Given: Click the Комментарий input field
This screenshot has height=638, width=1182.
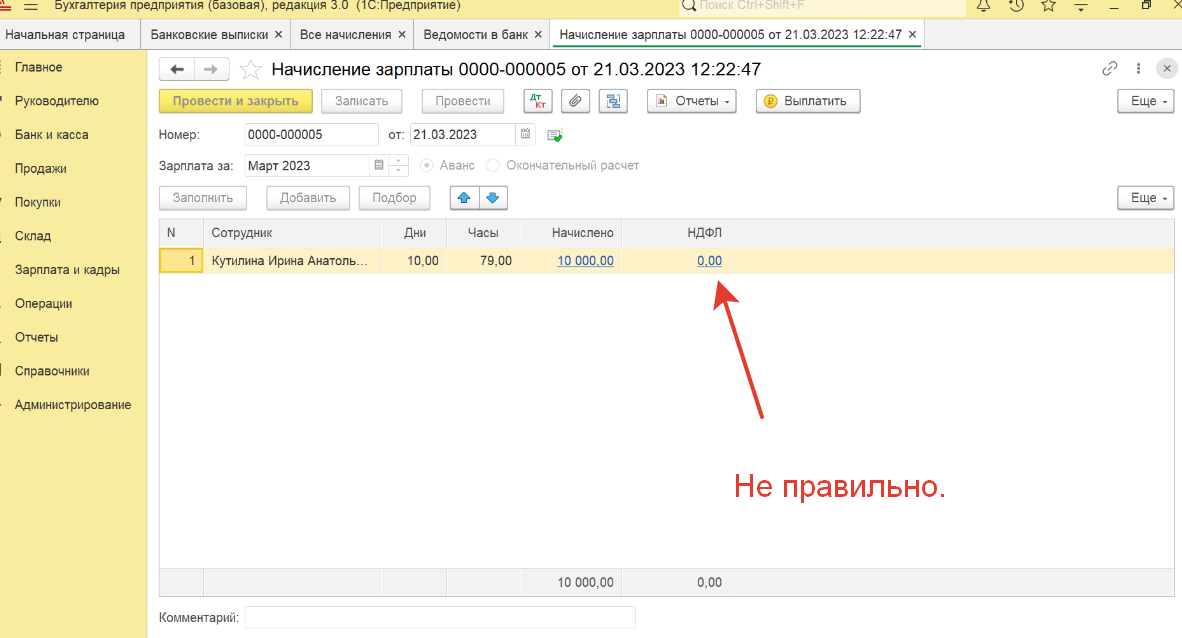Looking at the screenshot, I should click(x=440, y=618).
